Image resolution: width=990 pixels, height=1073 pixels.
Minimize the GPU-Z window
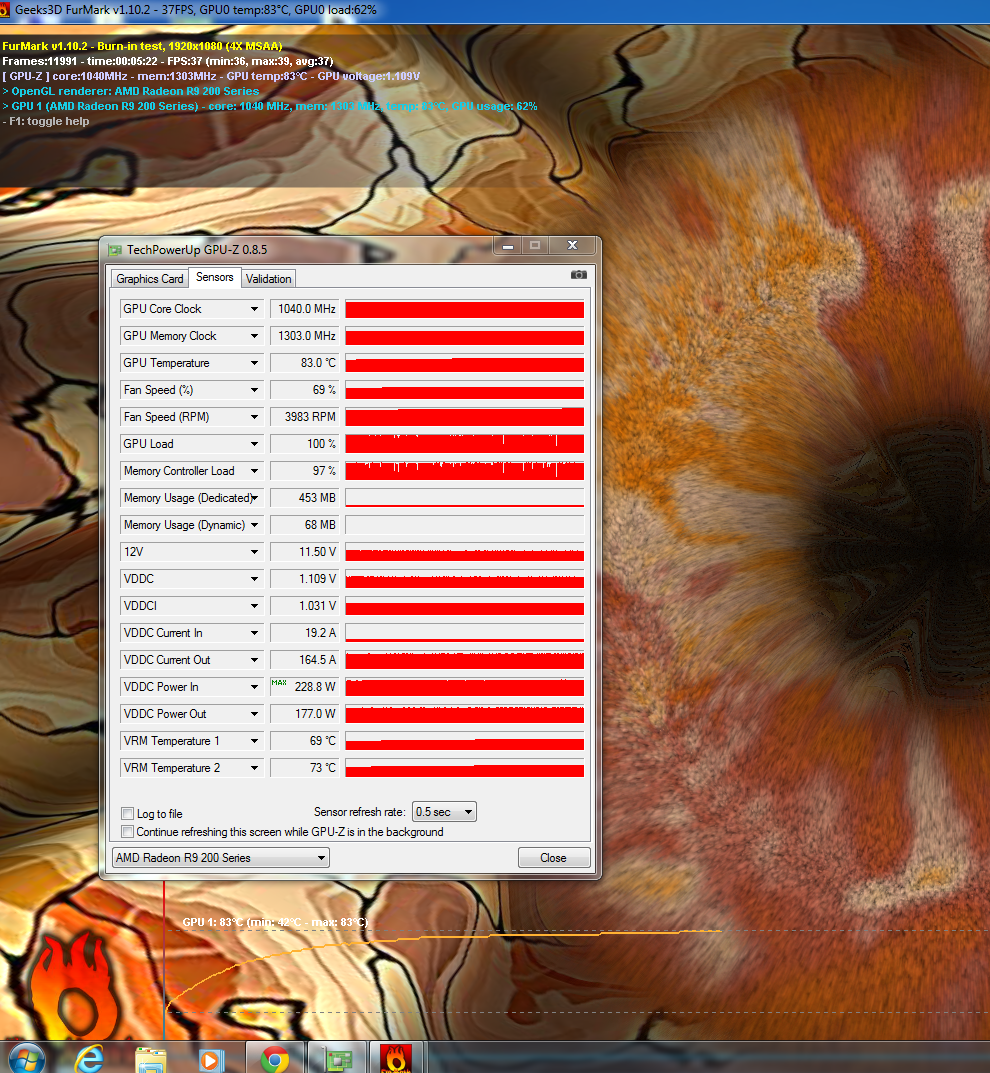click(x=508, y=246)
